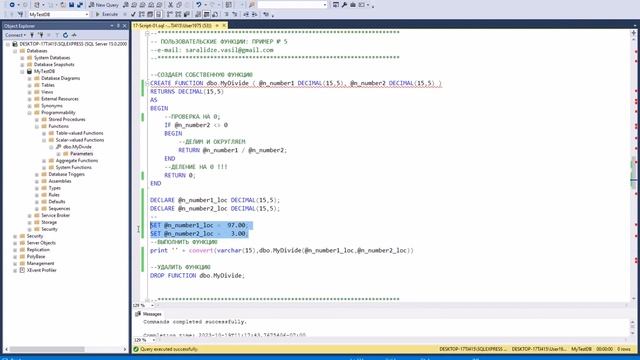Screen dimensions: 640x360
Task: Open the Connect dropdown in Object Explorer
Action: (x=15, y=35)
